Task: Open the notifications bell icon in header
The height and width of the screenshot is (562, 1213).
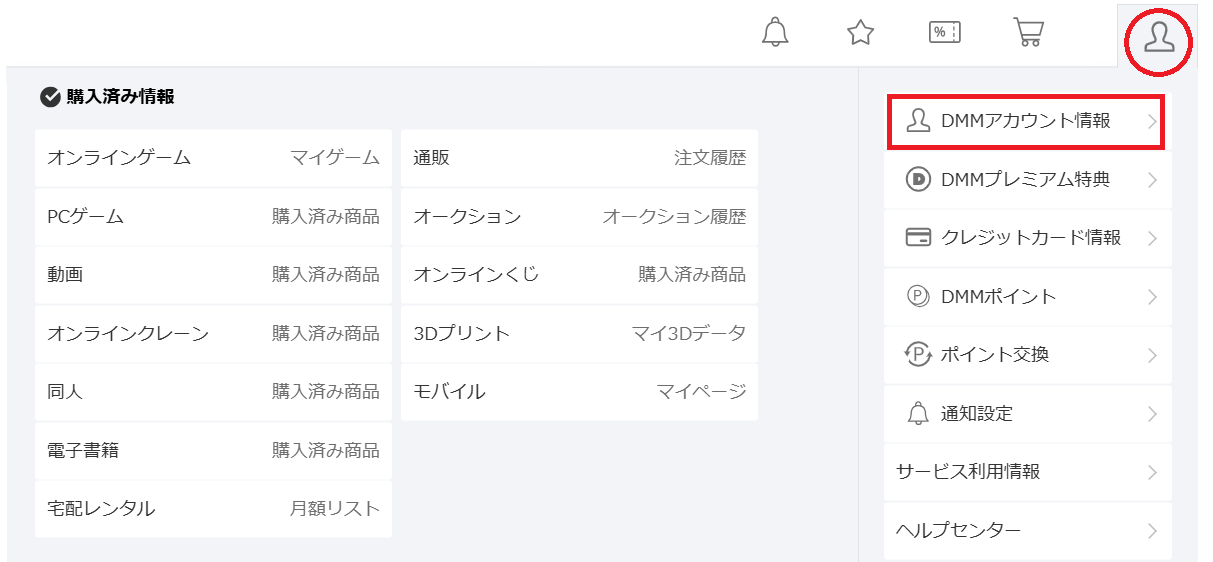Action: [x=775, y=32]
